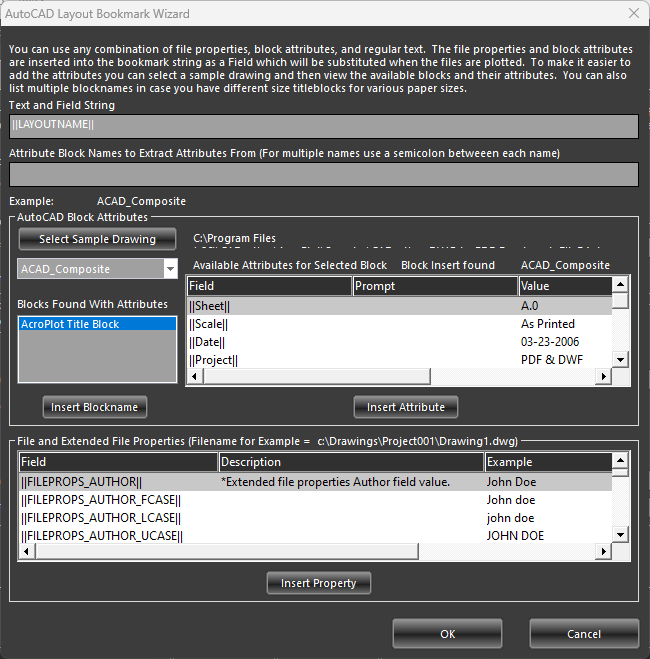Select the ||FILEPROPS_AUTHOR_FCASE|| row
The image size is (650, 659).
pyautogui.click(x=315, y=500)
